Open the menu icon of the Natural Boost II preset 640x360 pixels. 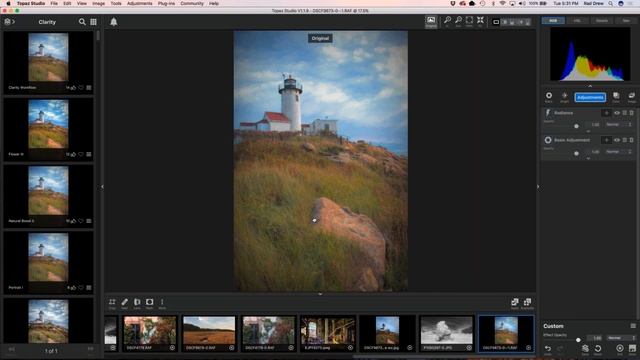click(89, 221)
